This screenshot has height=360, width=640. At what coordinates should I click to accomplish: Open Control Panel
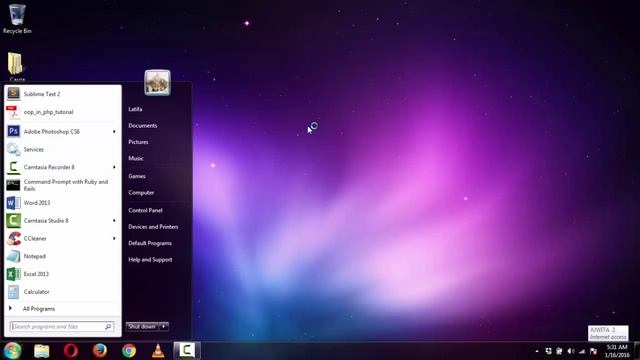(x=145, y=210)
